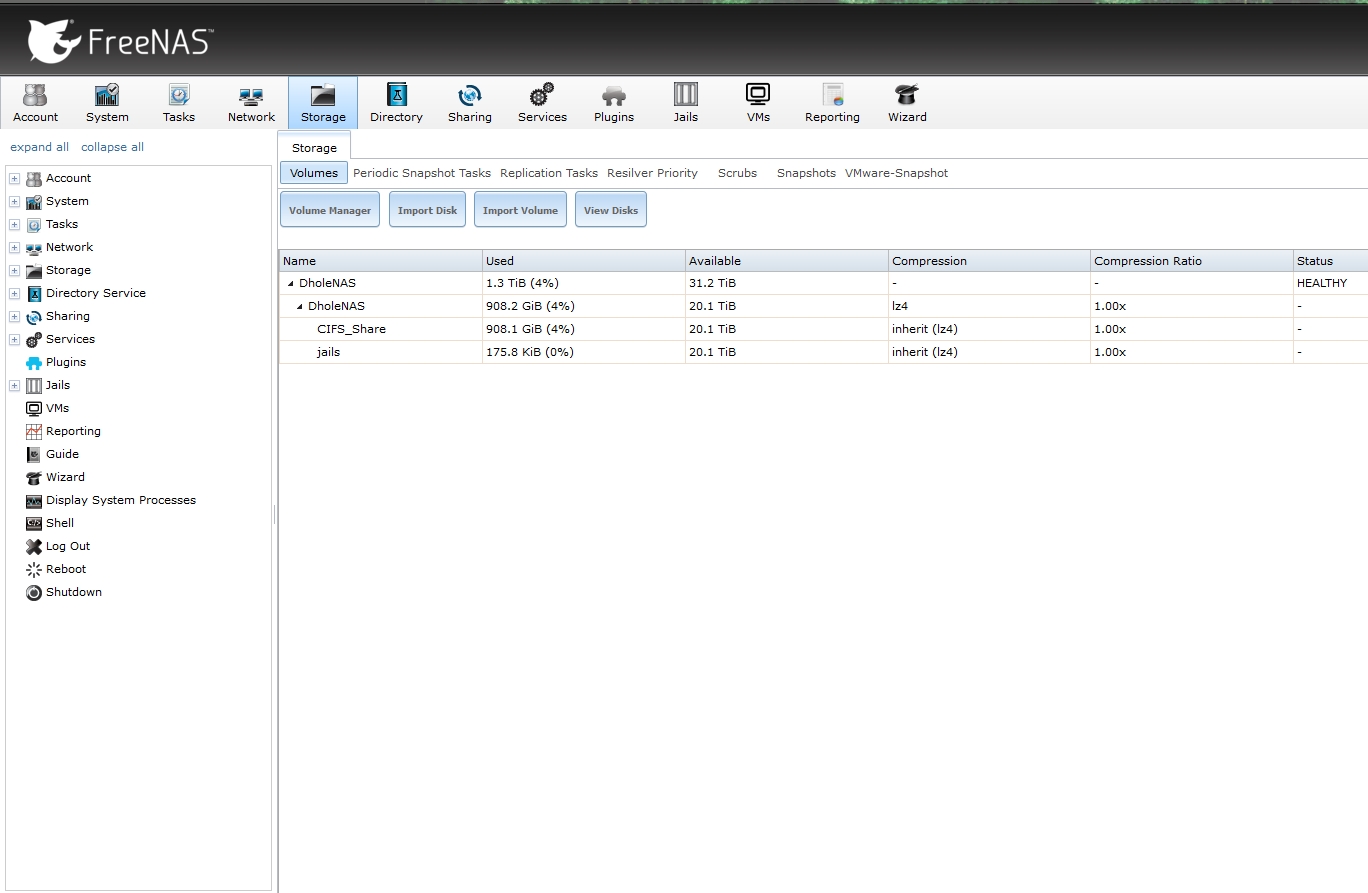Open Jails in the top toolbar

tap(686, 103)
